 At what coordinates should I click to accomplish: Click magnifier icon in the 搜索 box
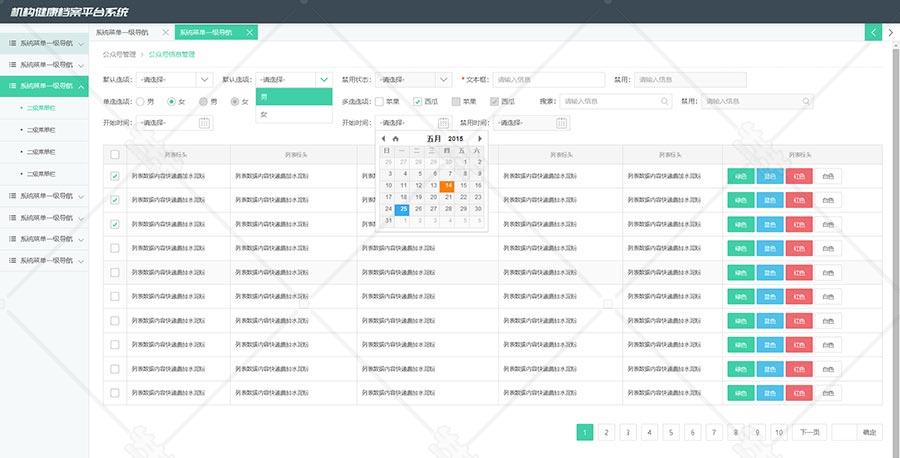(665, 101)
